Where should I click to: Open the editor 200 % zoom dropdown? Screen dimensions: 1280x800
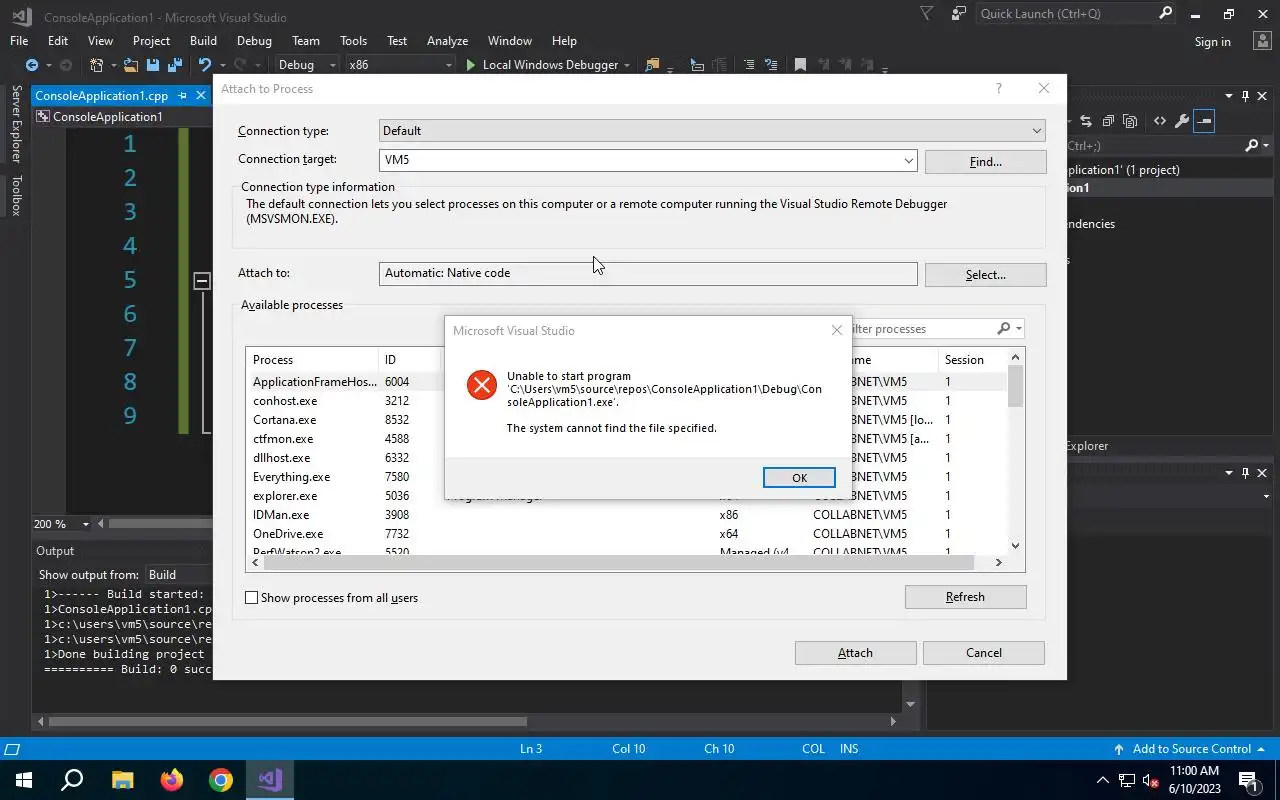pyautogui.click(x=85, y=524)
